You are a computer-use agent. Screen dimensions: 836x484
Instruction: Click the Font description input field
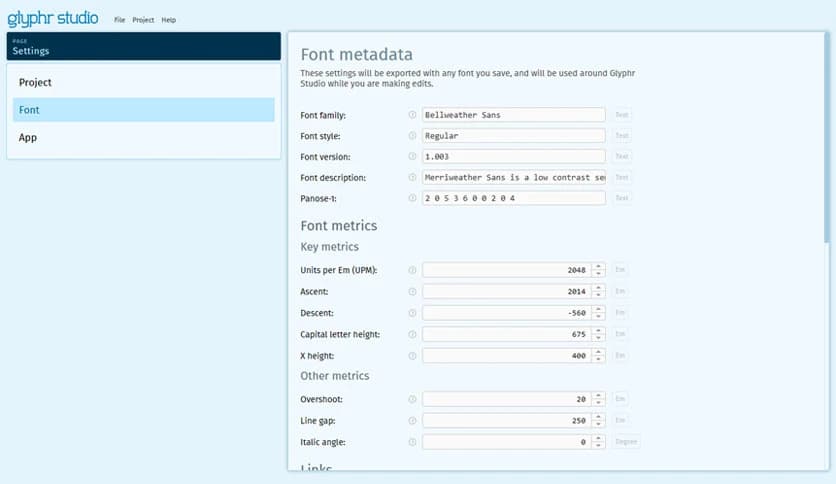pyautogui.click(x=513, y=177)
